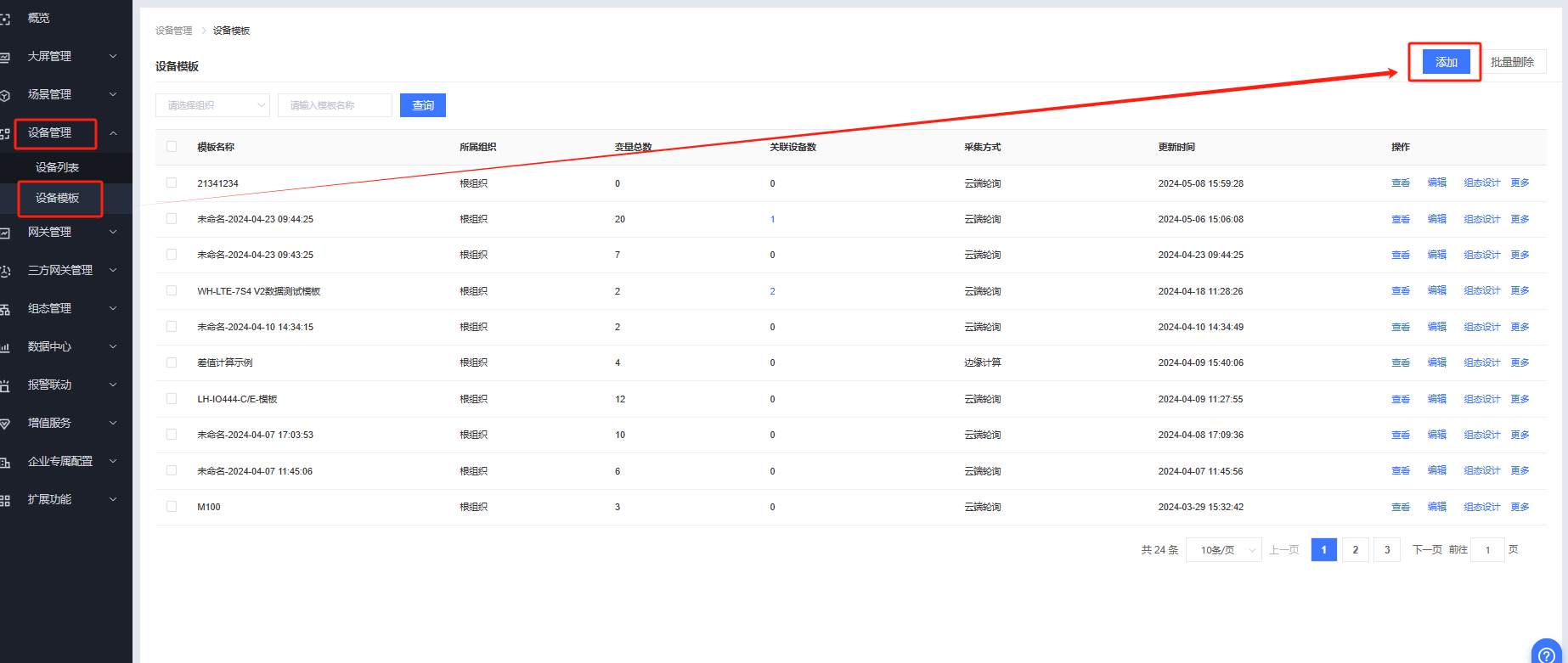Screen dimensions: 1568x663
Task: Expand 大屏管理 using its chevron
Action: (x=113, y=56)
